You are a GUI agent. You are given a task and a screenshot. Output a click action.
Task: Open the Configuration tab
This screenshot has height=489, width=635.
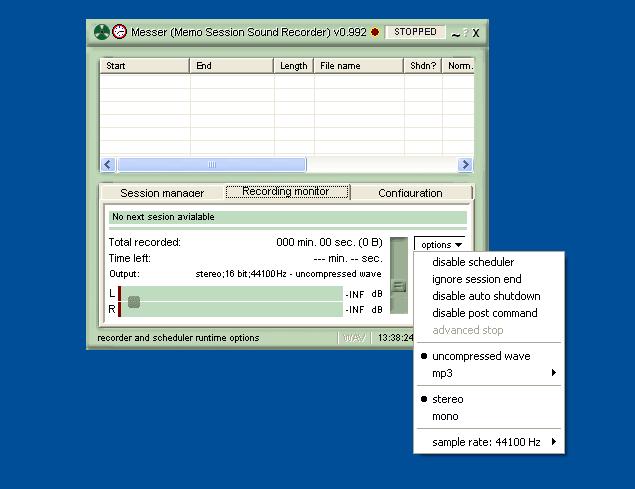(x=410, y=193)
